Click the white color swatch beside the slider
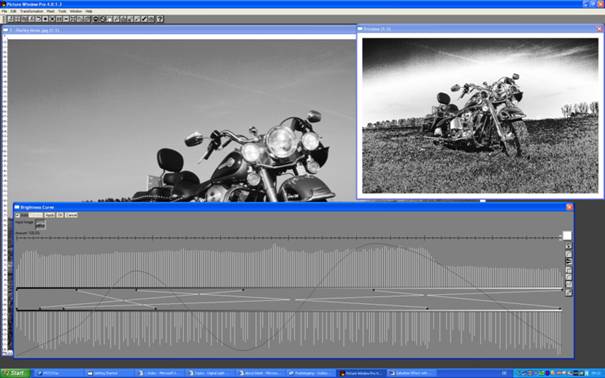The width and height of the screenshot is (605, 378). coord(567,236)
